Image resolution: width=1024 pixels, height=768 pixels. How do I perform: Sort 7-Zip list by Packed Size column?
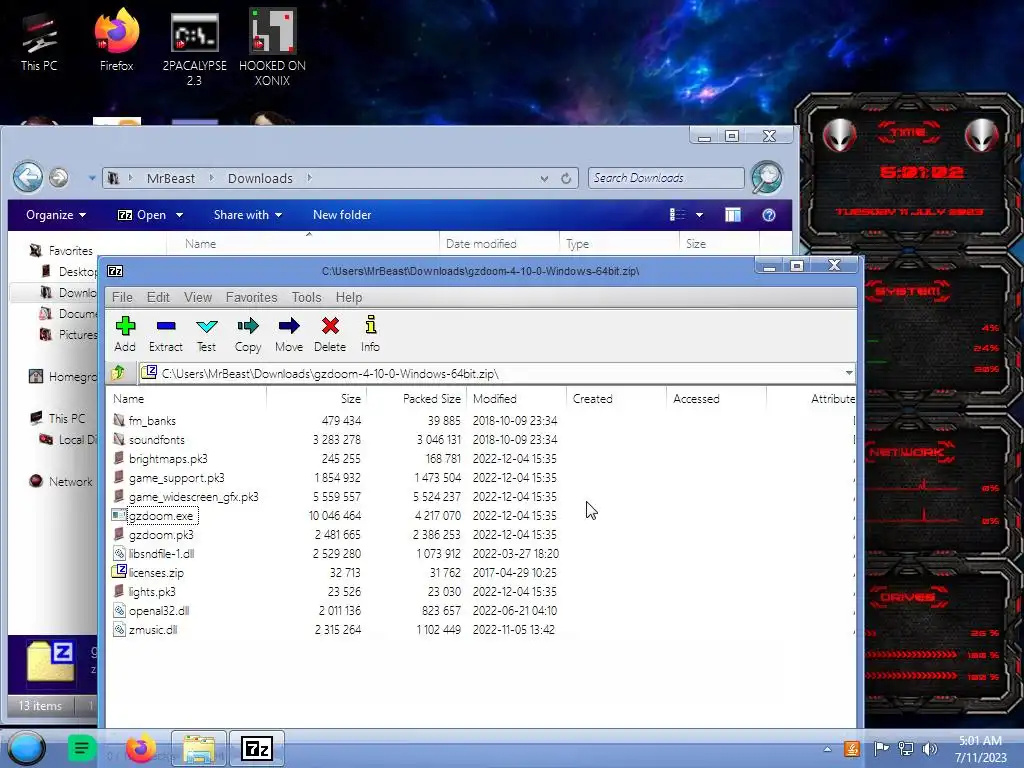point(416,398)
